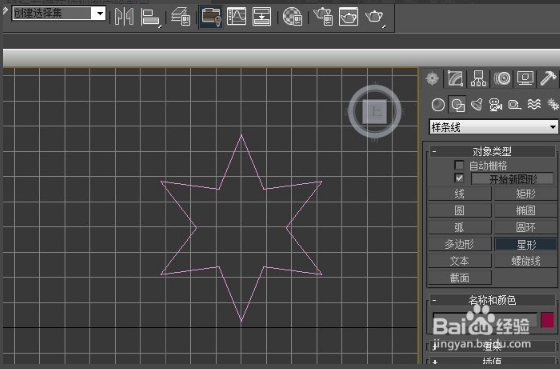Select the Systems gears icon

pyautogui.click(x=553, y=105)
